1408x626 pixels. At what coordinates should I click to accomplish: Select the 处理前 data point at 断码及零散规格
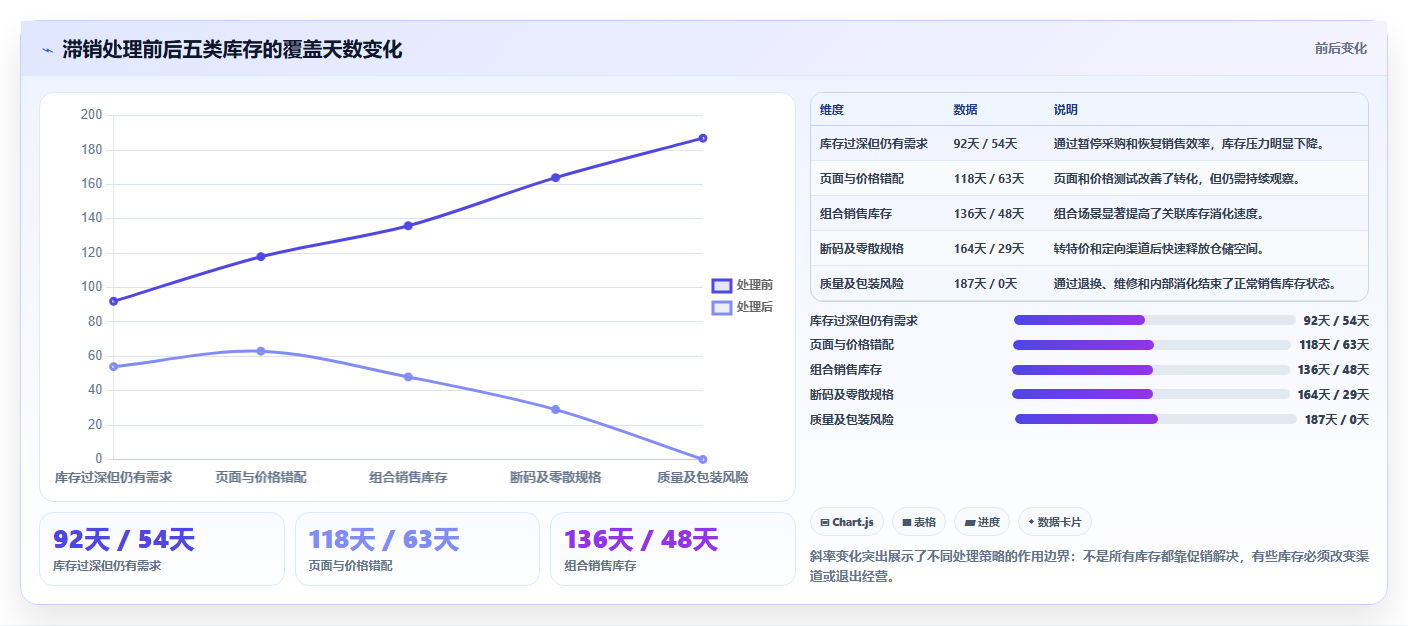click(x=555, y=178)
